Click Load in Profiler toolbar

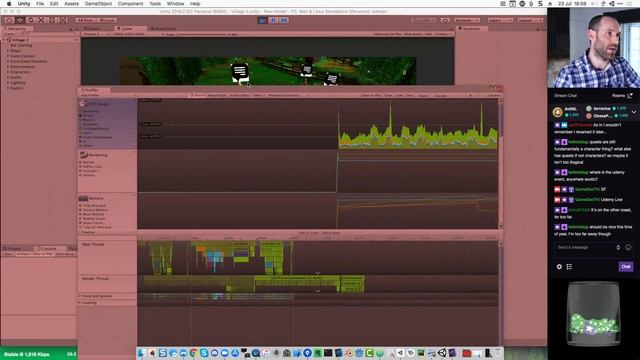click(x=399, y=96)
